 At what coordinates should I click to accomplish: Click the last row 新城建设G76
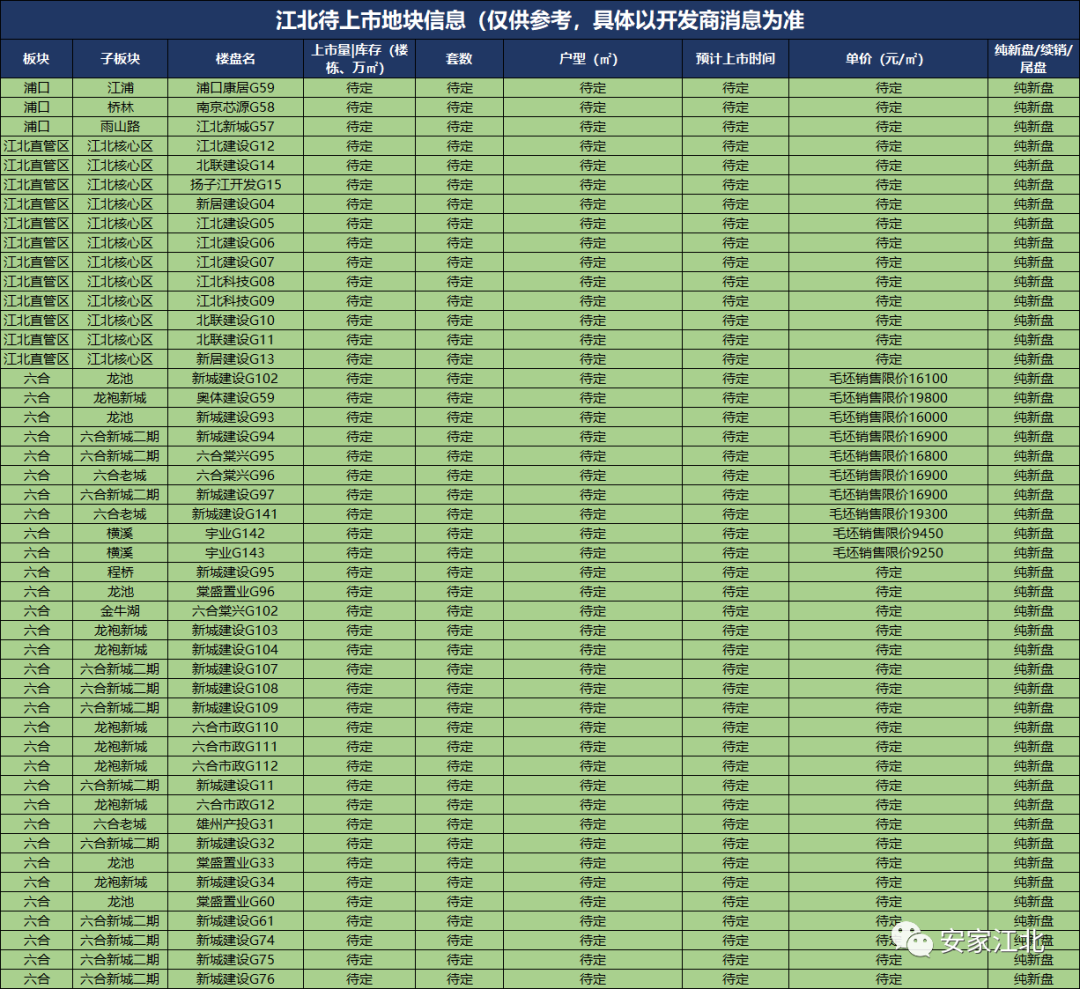click(x=237, y=978)
